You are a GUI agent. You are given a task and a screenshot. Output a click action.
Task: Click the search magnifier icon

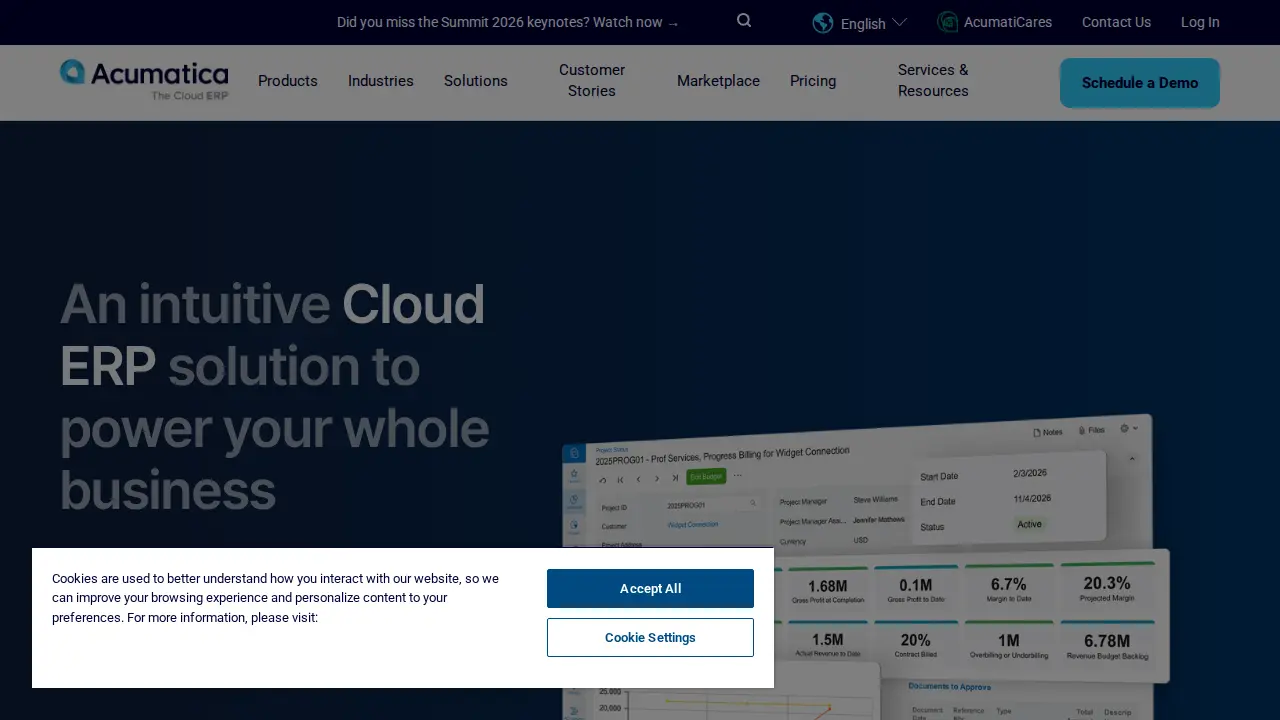[744, 21]
